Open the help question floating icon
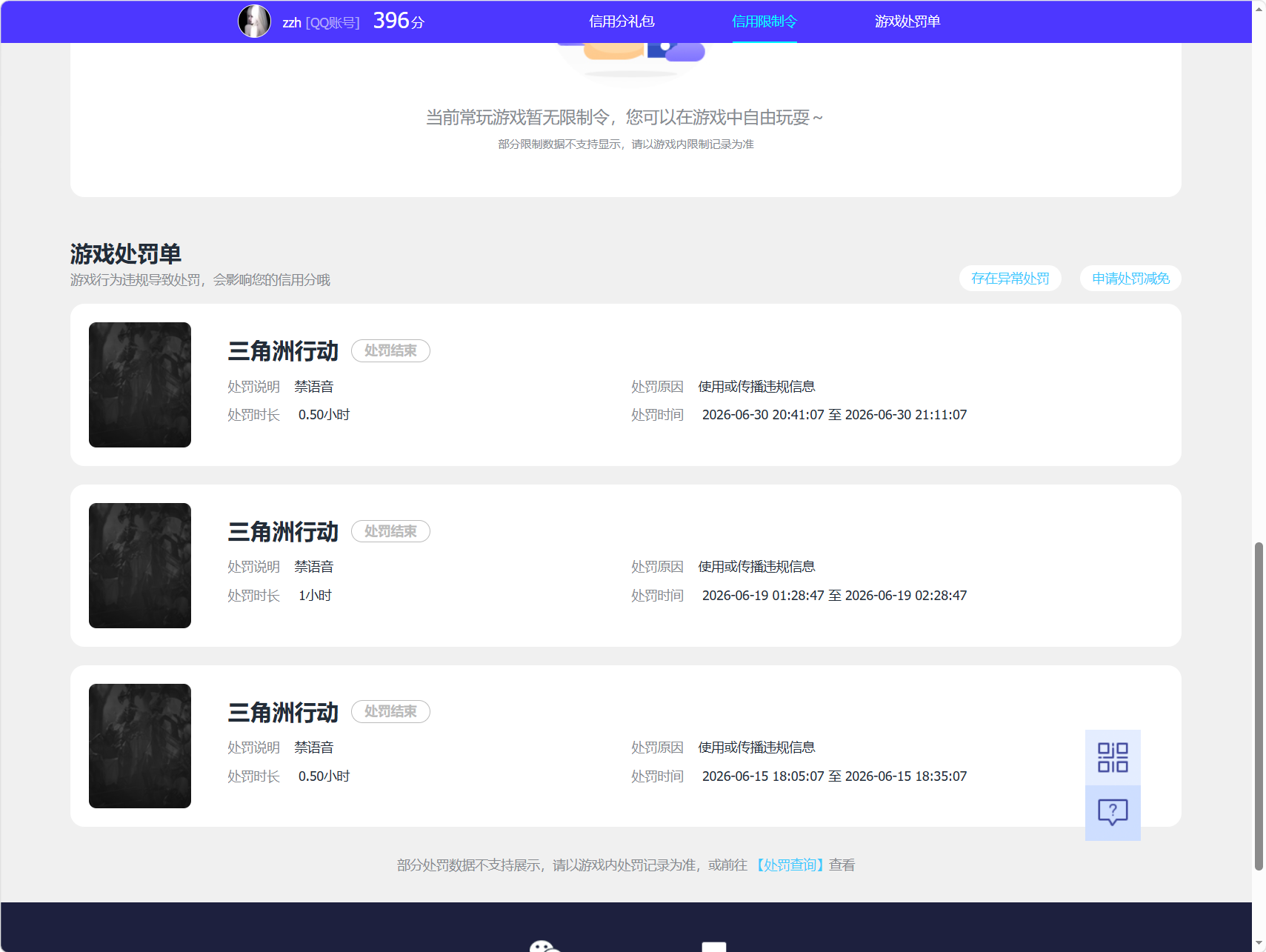 coord(1113,813)
